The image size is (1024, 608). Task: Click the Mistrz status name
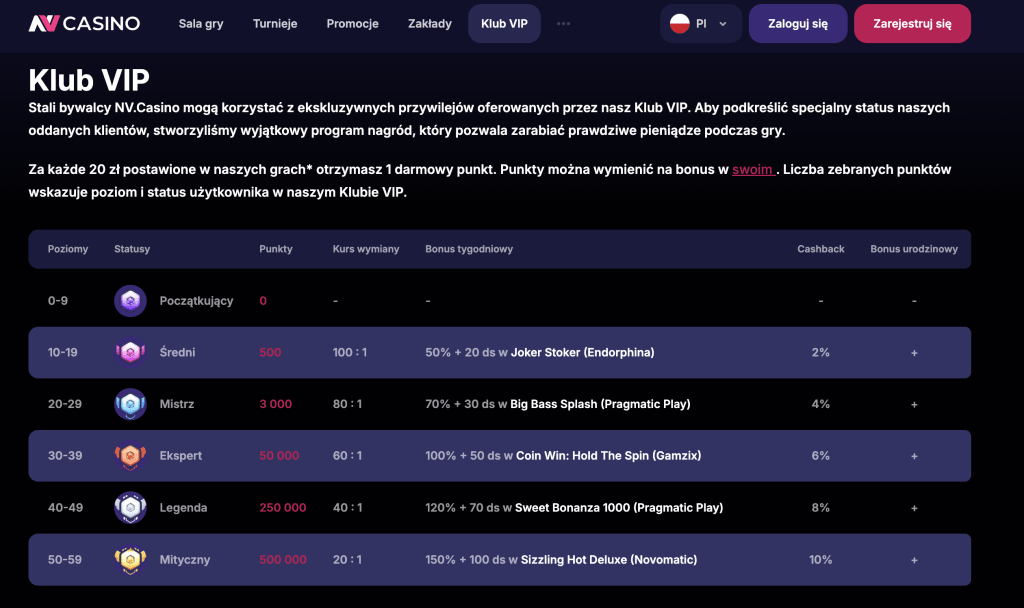(177, 404)
